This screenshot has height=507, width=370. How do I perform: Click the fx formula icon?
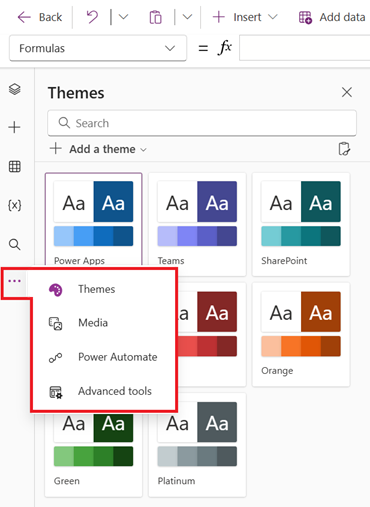[224, 47]
